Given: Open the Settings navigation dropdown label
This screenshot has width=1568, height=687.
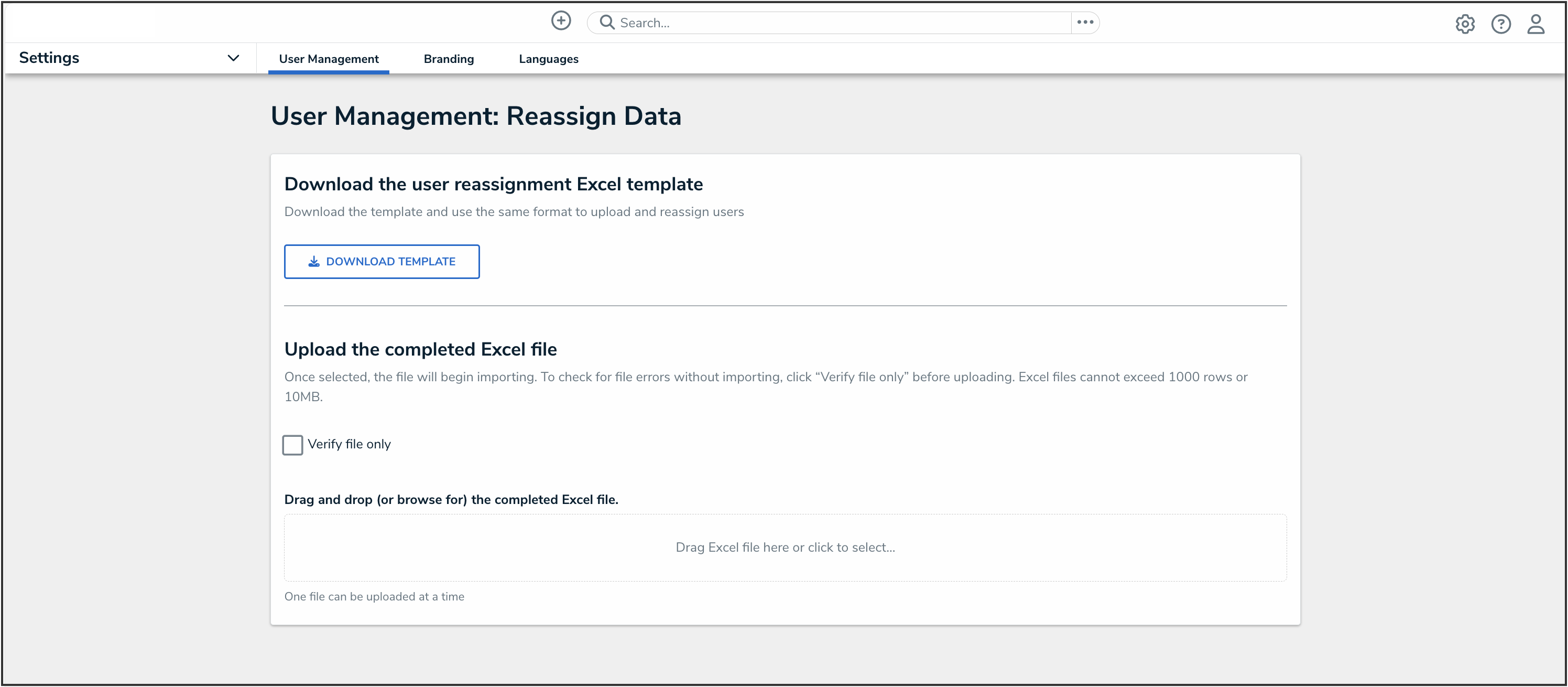Looking at the screenshot, I should coord(49,58).
